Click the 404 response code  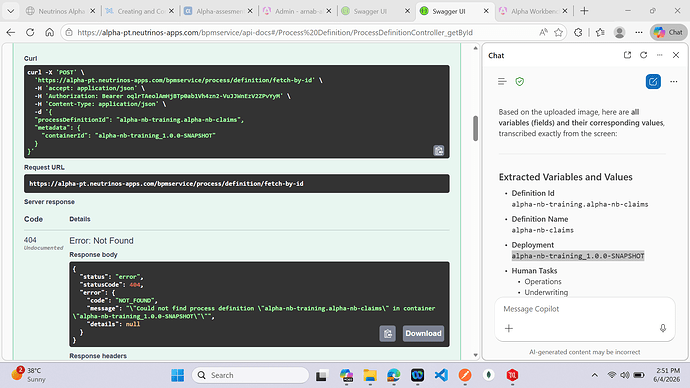[x=30, y=240]
